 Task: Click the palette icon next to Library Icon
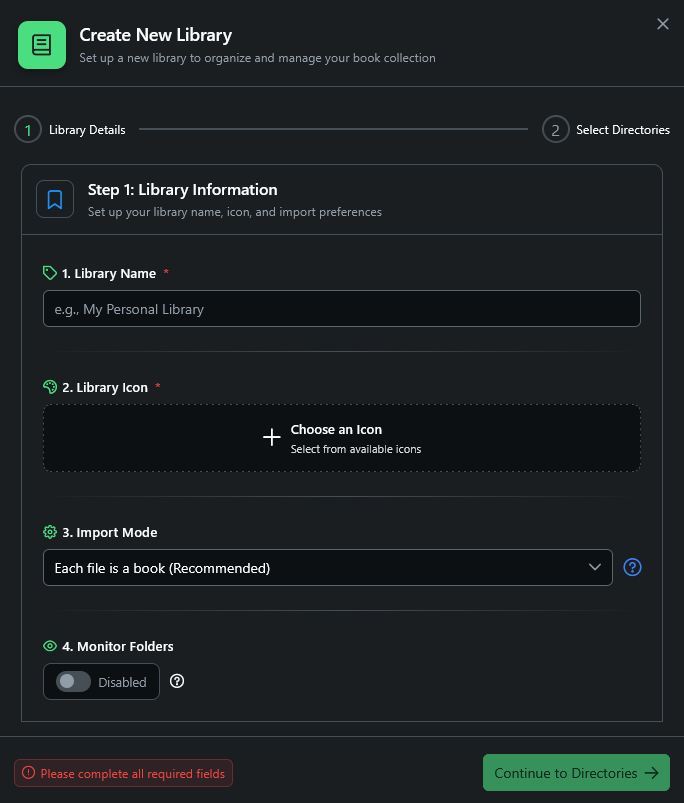click(50, 387)
